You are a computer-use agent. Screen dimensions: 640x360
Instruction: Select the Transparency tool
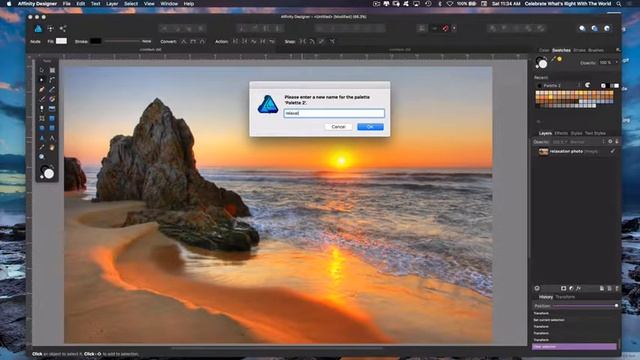tap(42, 109)
